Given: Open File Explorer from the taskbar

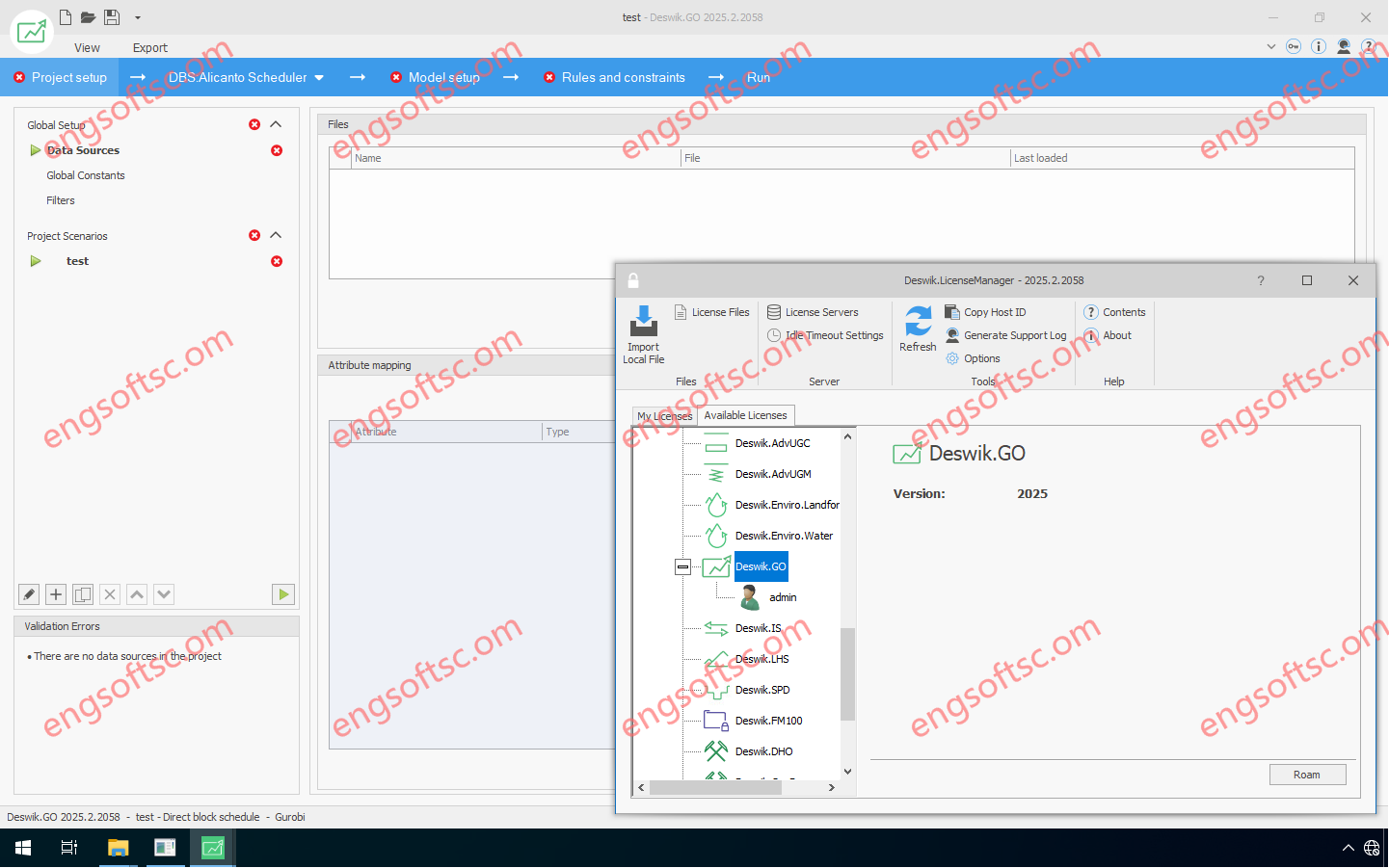Looking at the screenshot, I should point(118,848).
